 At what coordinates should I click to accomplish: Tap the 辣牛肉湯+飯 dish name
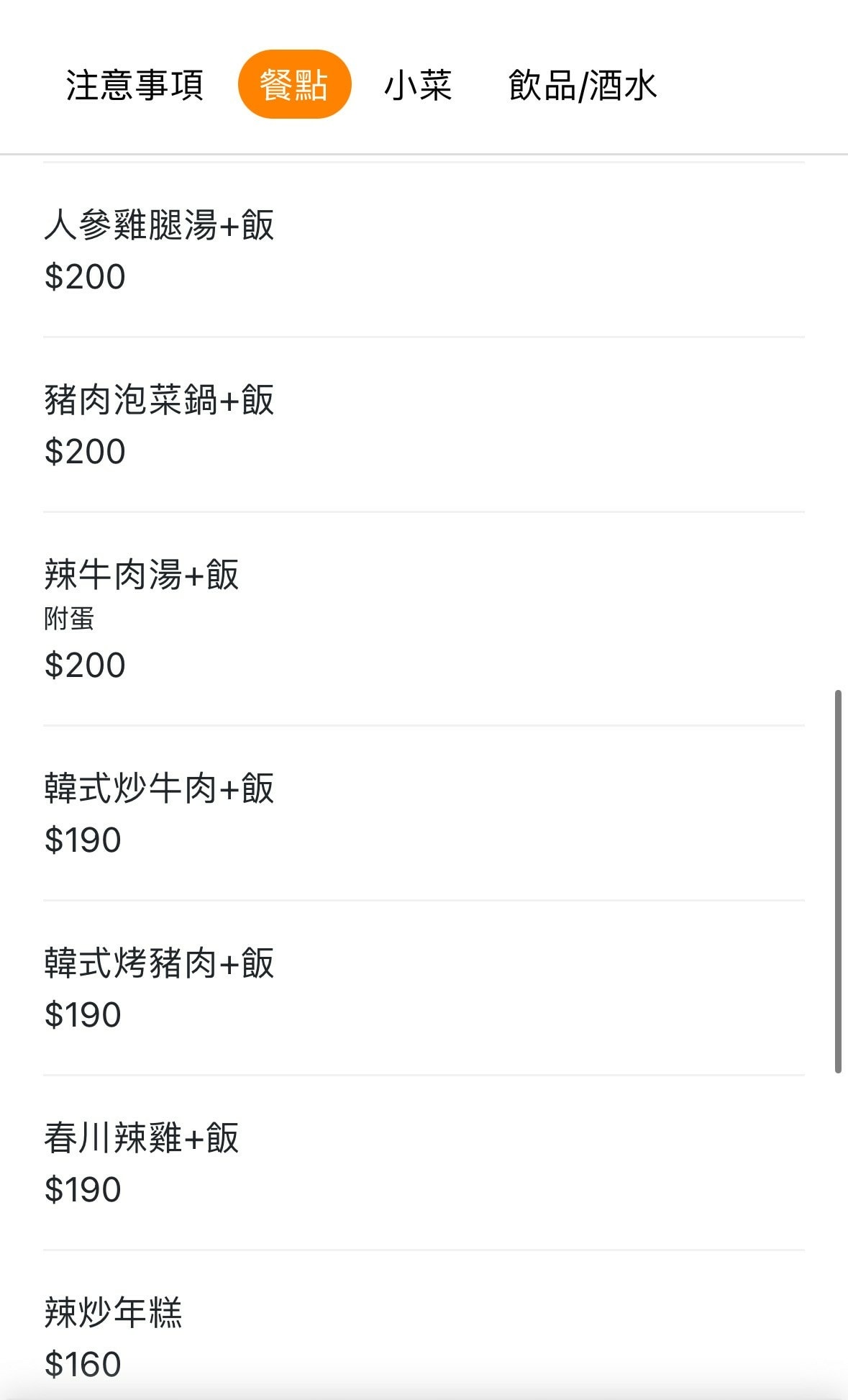[x=141, y=575]
